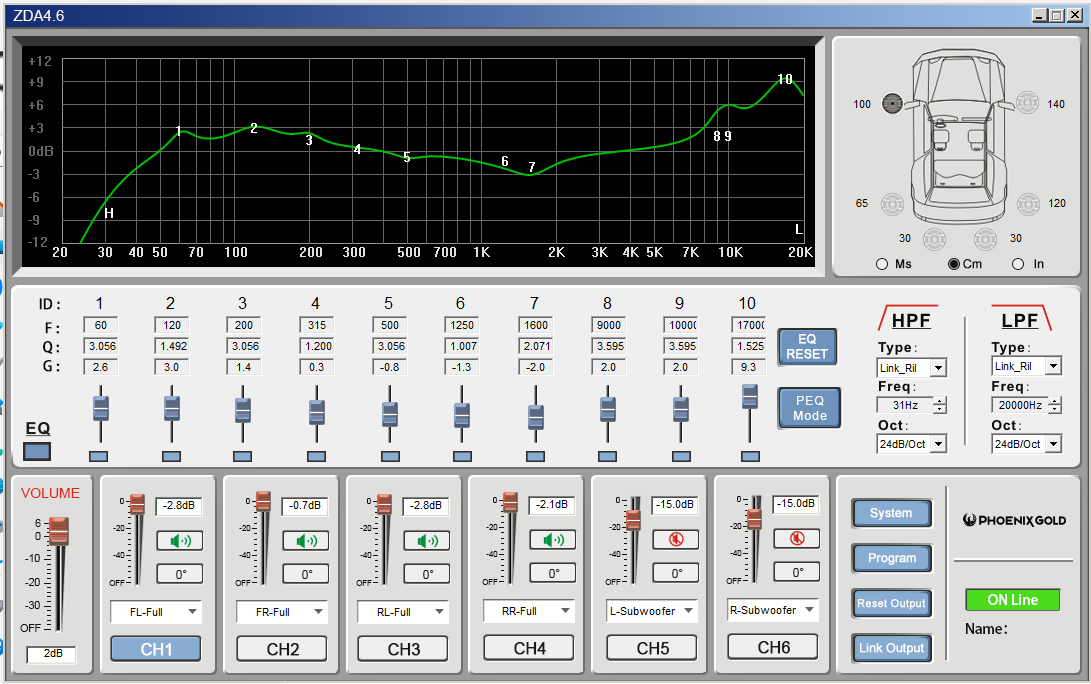Click the green ON Line status button
Image resolution: width=1091 pixels, height=684 pixels.
(x=1012, y=600)
